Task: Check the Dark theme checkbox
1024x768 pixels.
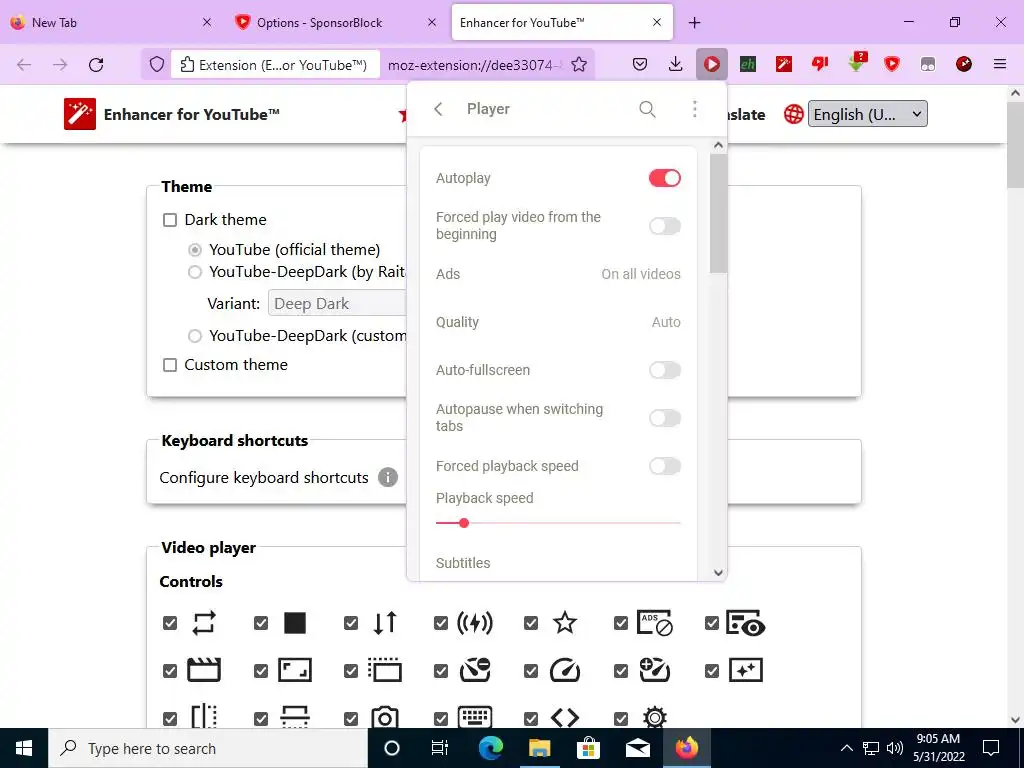Action: (x=170, y=220)
